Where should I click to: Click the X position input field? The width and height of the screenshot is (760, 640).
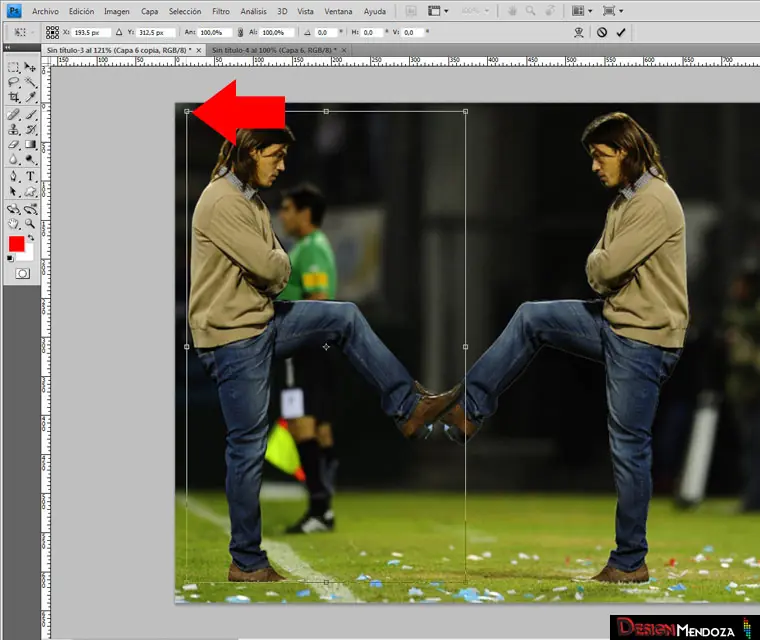[91, 32]
